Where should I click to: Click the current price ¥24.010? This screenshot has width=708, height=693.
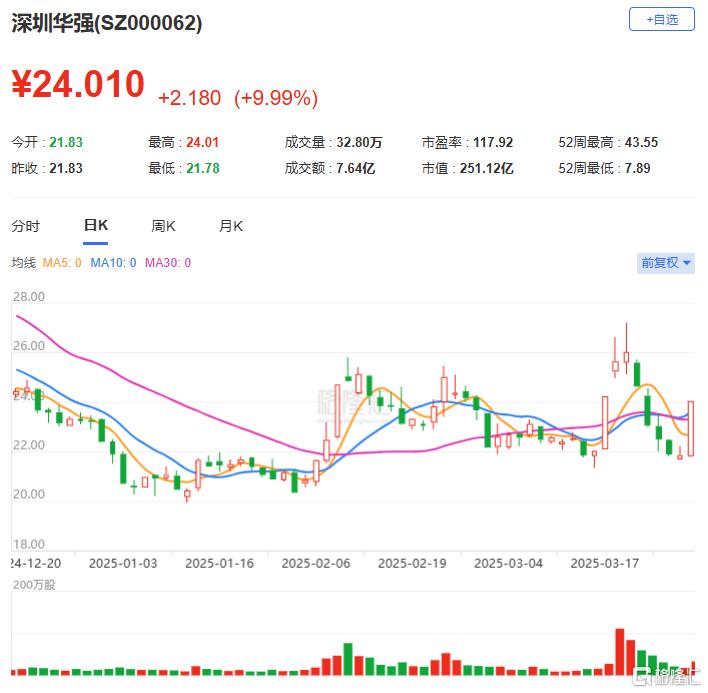[x=78, y=84]
